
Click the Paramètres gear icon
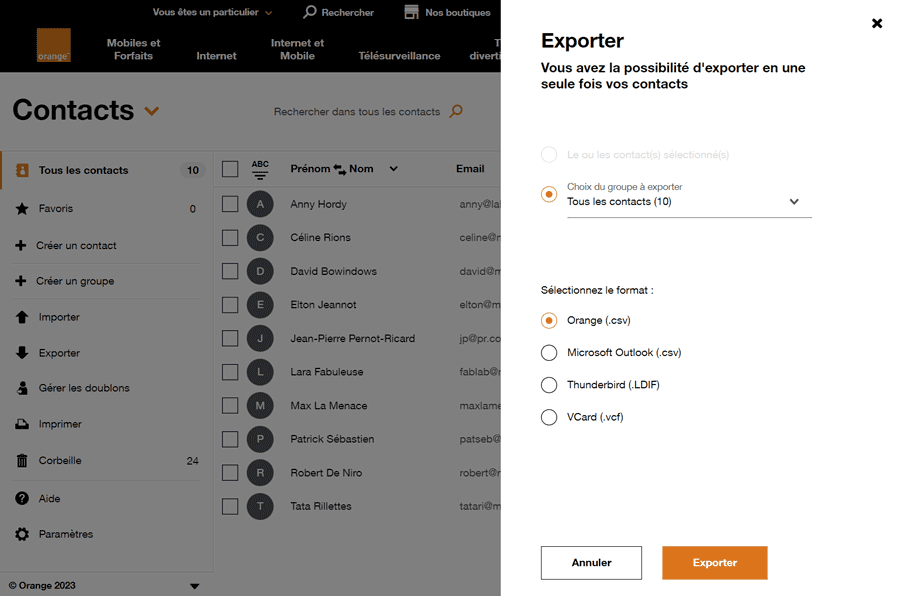point(22,534)
